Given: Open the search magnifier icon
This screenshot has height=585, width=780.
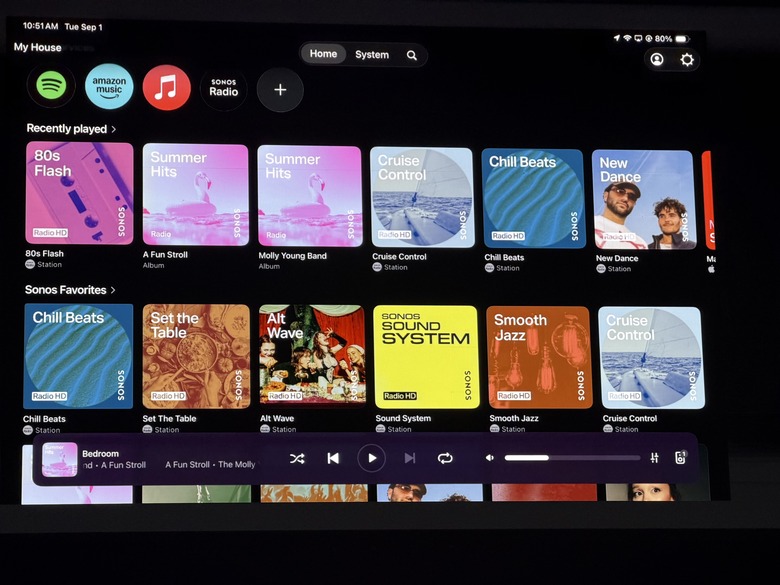Looking at the screenshot, I should coord(411,55).
